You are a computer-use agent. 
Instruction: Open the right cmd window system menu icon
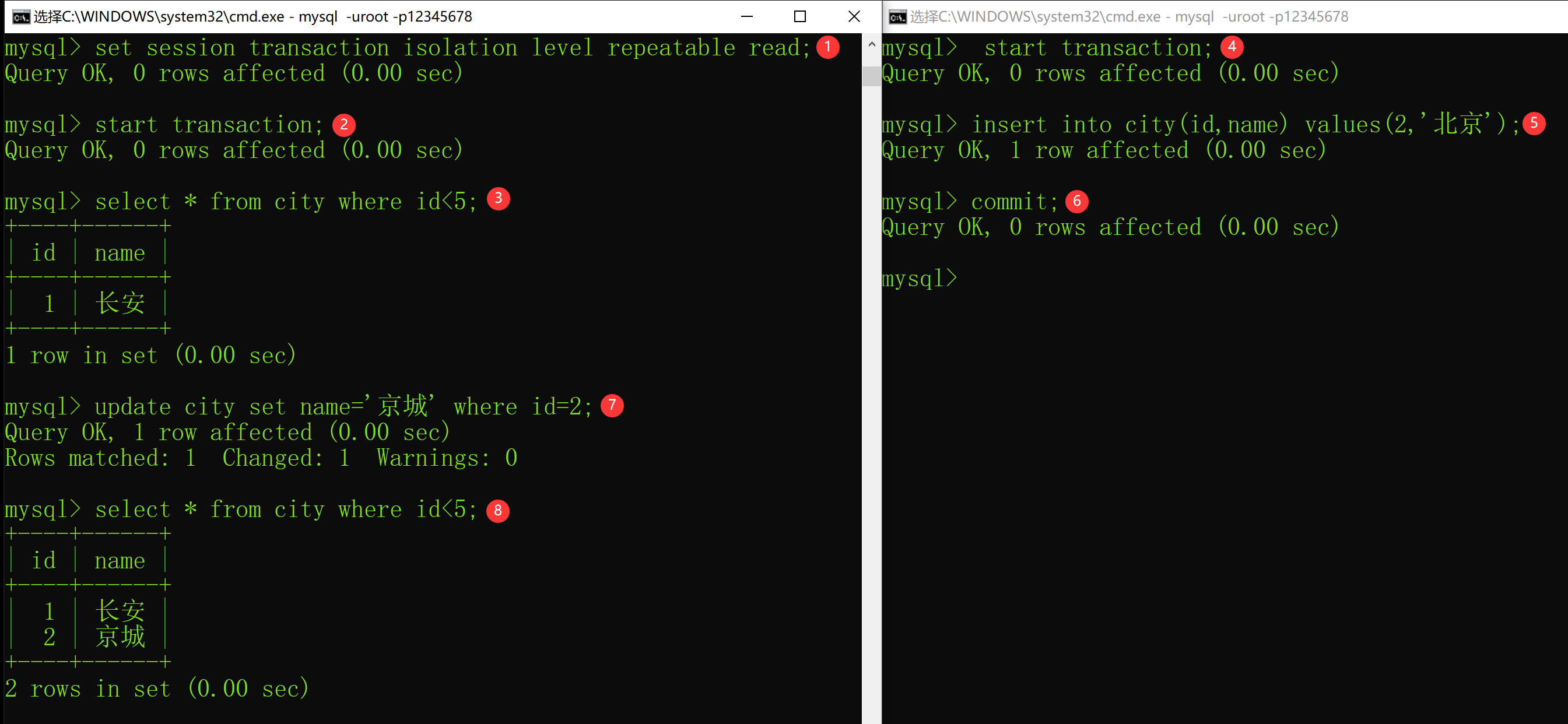(897, 17)
